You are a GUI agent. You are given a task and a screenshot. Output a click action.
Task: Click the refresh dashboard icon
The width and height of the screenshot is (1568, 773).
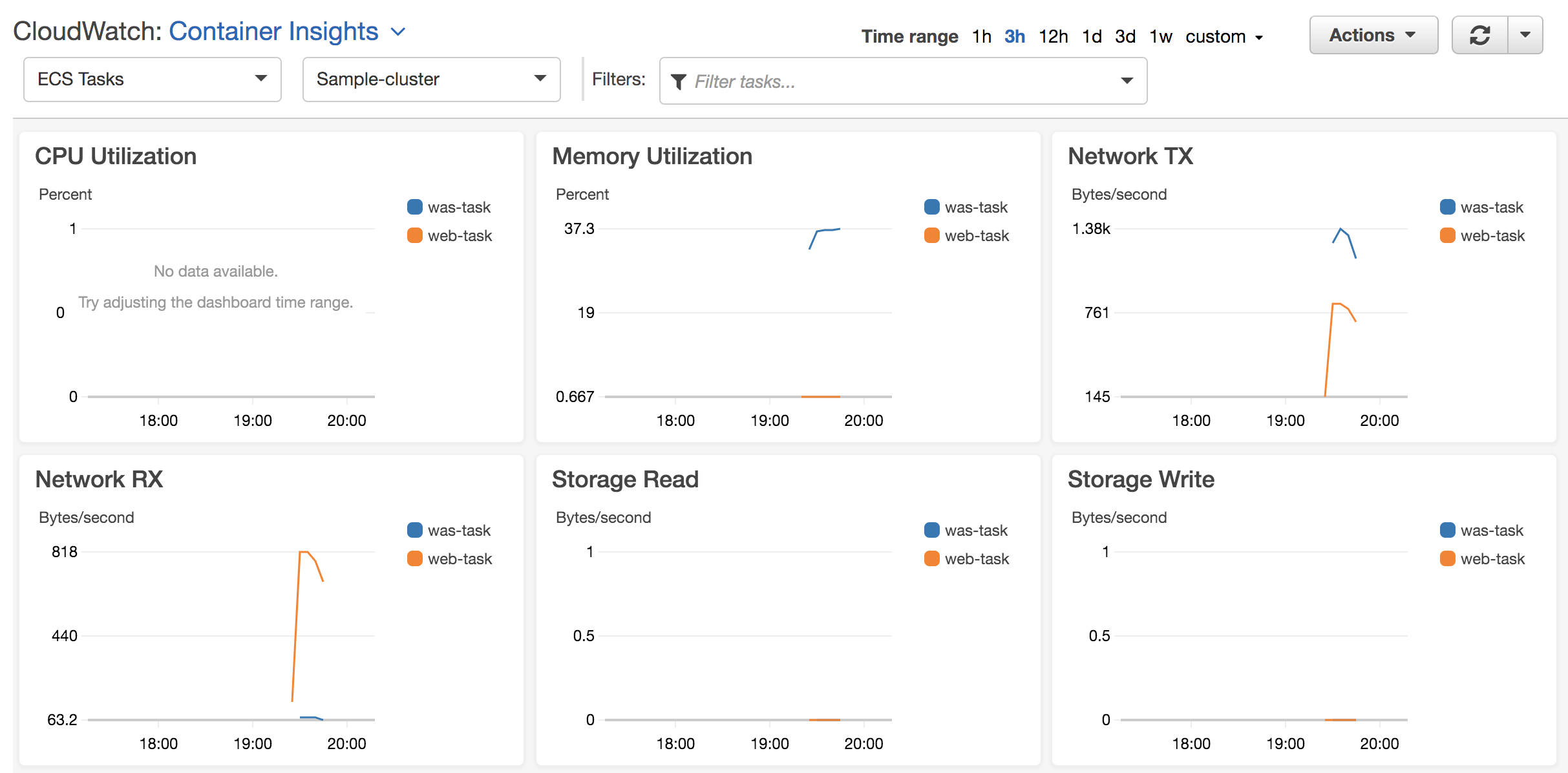[1479, 35]
